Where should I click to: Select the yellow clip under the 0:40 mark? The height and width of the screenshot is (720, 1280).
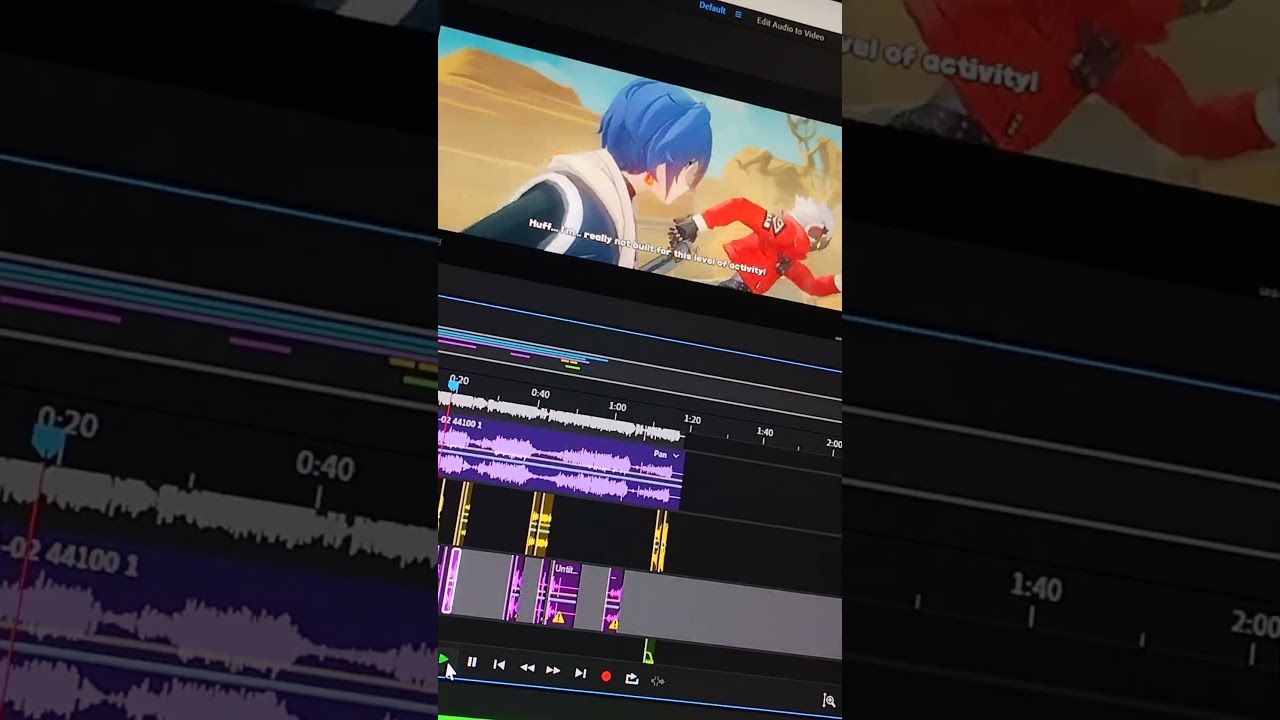click(x=540, y=525)
